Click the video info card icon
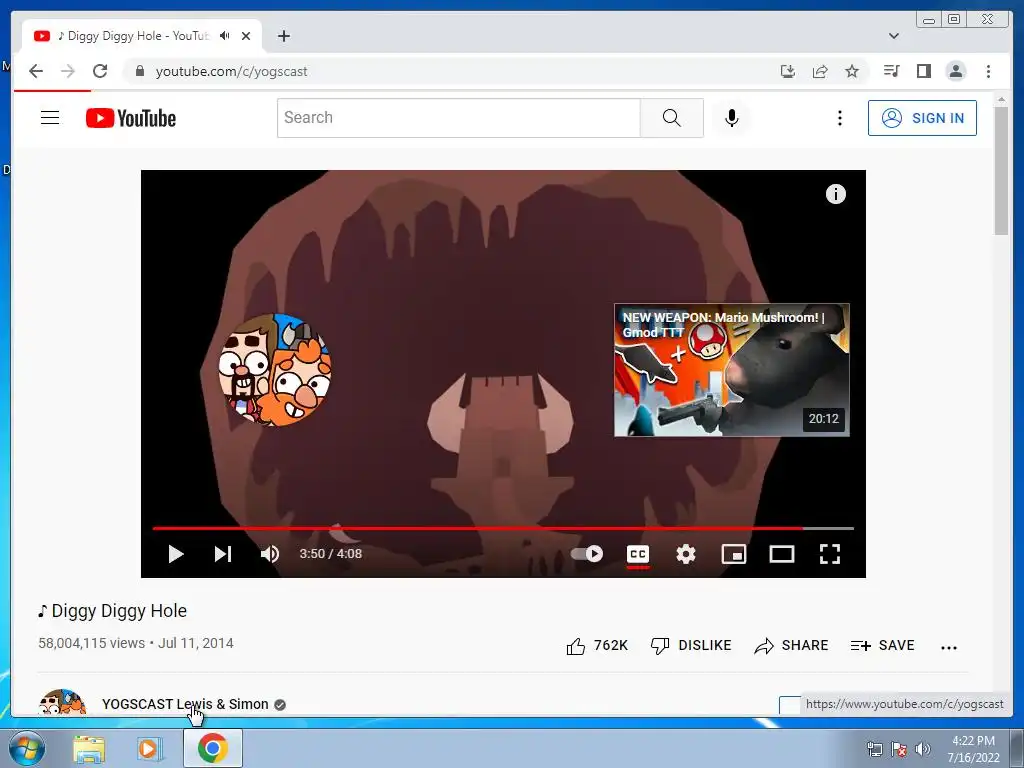1024x768 pixels. click(x=836, y=194)
